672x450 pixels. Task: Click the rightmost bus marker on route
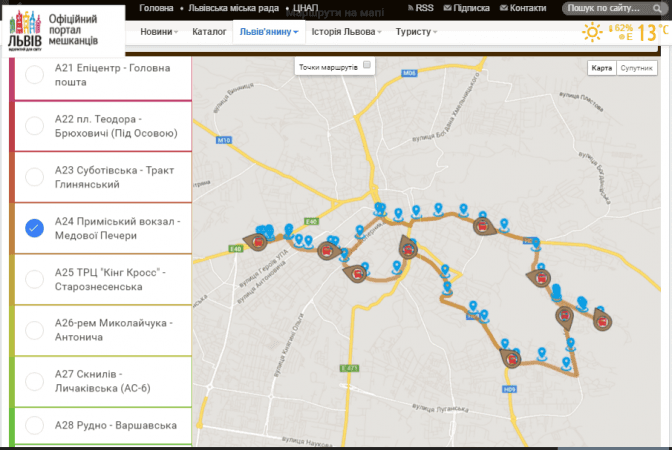coord(602,318)
